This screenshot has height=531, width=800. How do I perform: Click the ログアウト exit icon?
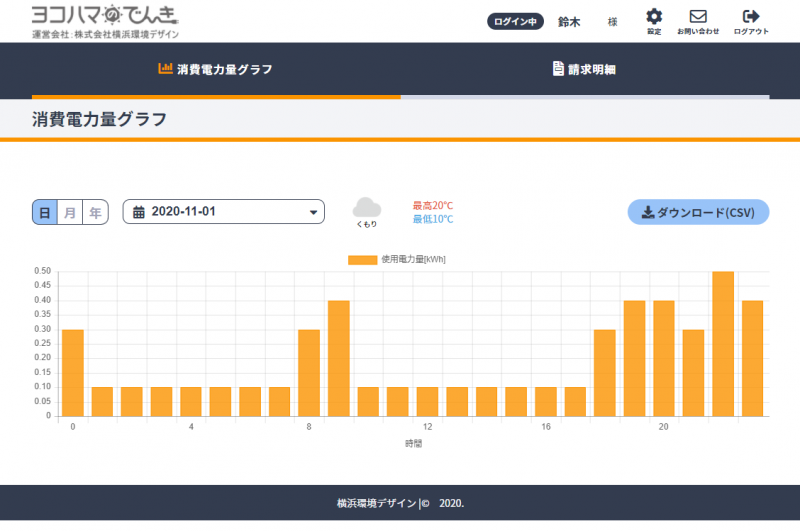click(x=751, y=16)
